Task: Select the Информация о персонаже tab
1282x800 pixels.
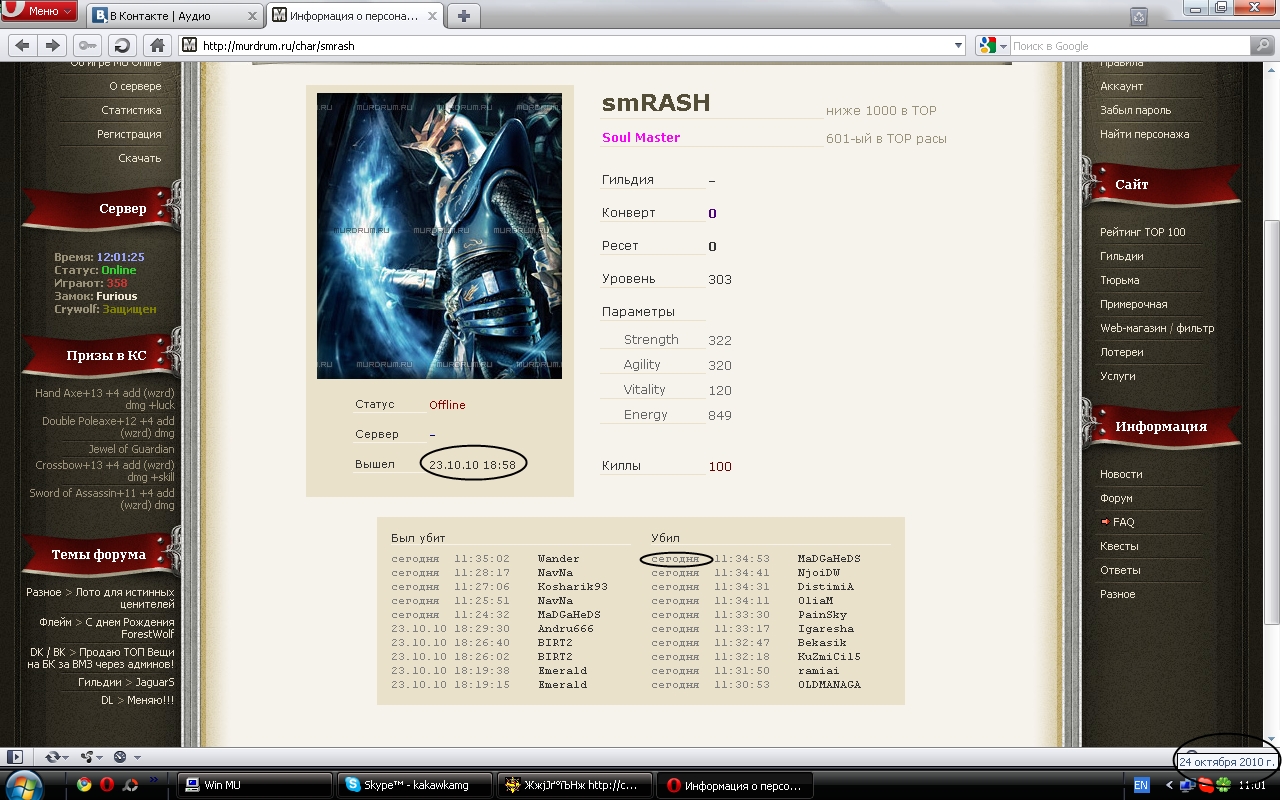Action: (354, 16)
